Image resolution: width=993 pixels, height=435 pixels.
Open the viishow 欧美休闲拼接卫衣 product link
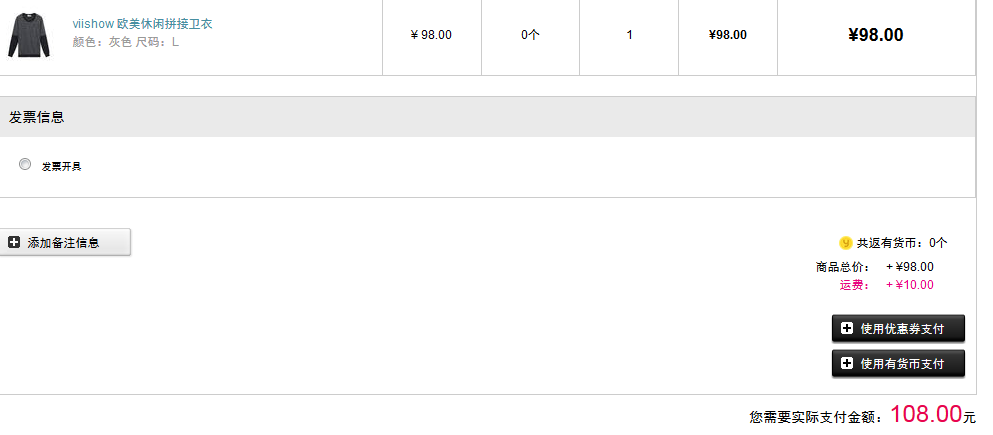pyautogui.click(x=142, y=24)
